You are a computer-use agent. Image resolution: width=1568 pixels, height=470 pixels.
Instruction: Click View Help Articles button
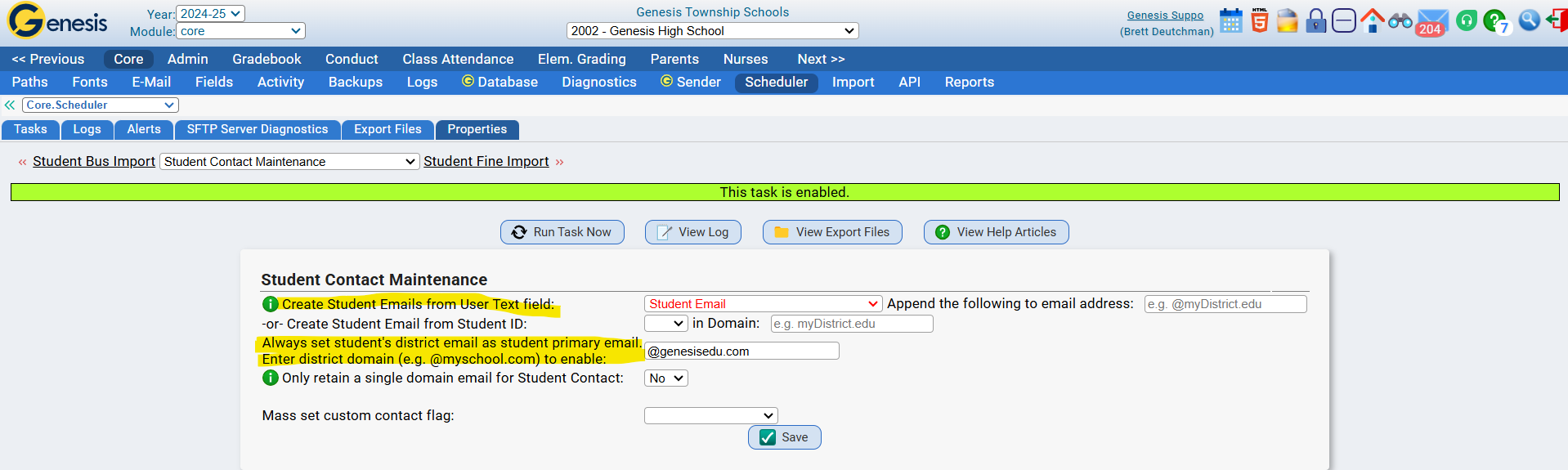point(997,232)
